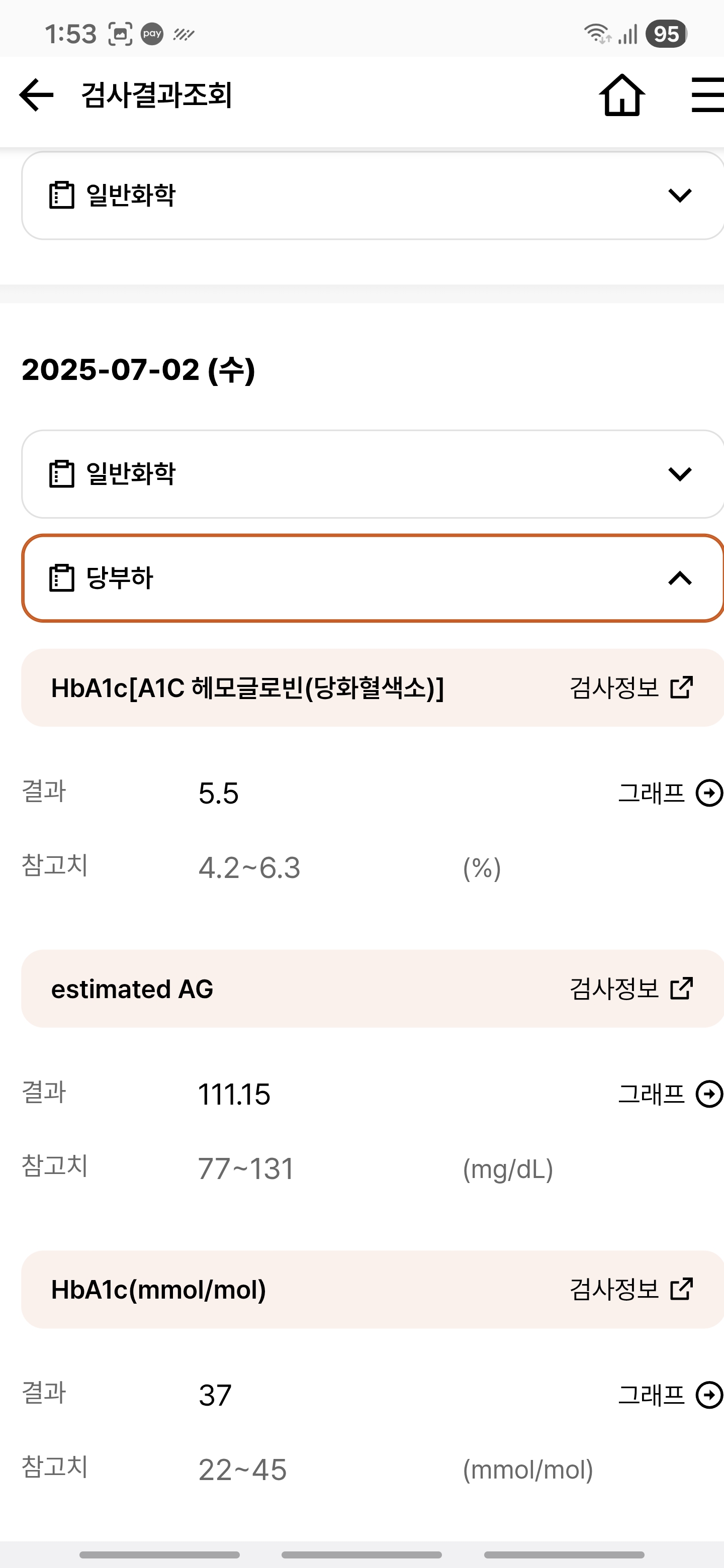Tap the back arrow icon
The width and height of the screenshot is (724, 1568).
37,95
